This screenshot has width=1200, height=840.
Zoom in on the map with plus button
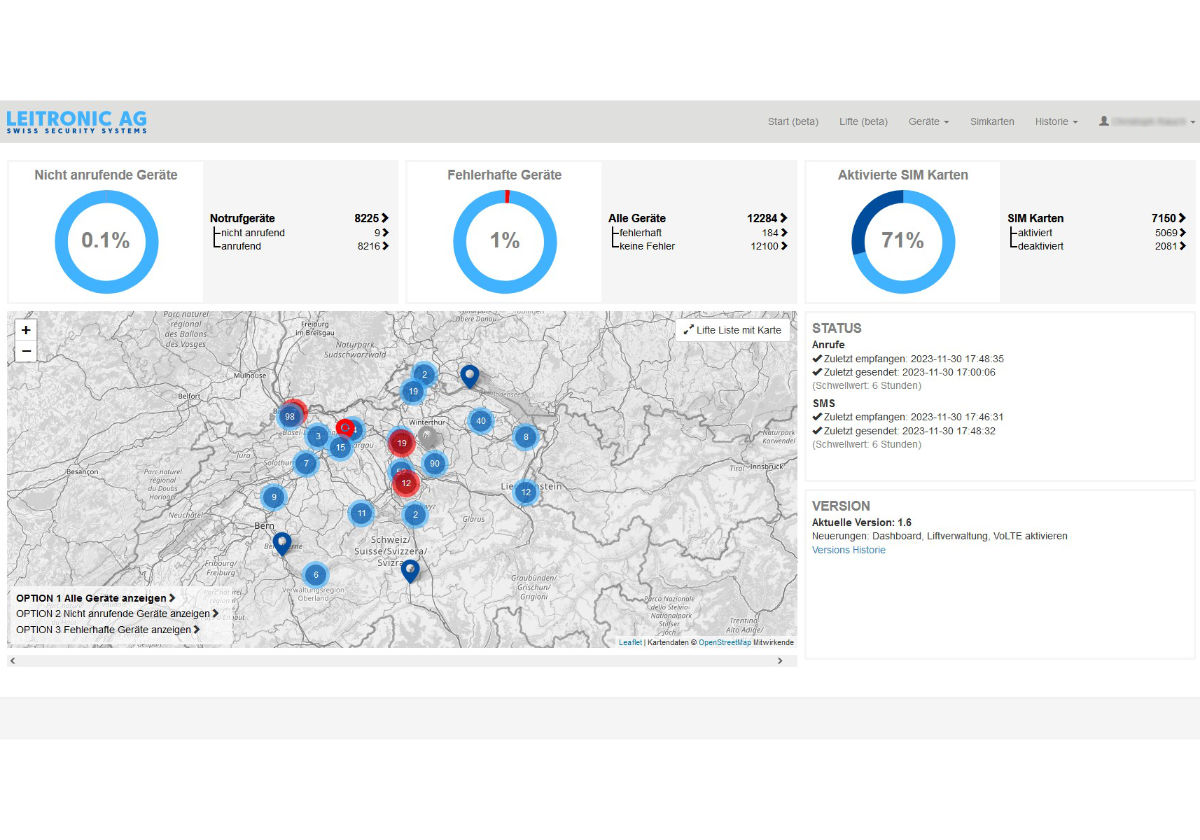[x=26, y=330]
